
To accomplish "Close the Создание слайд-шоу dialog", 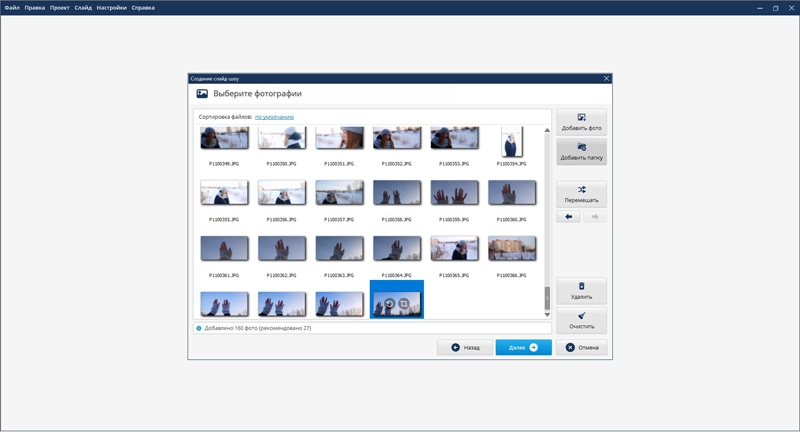I will (x=606, y=79).
